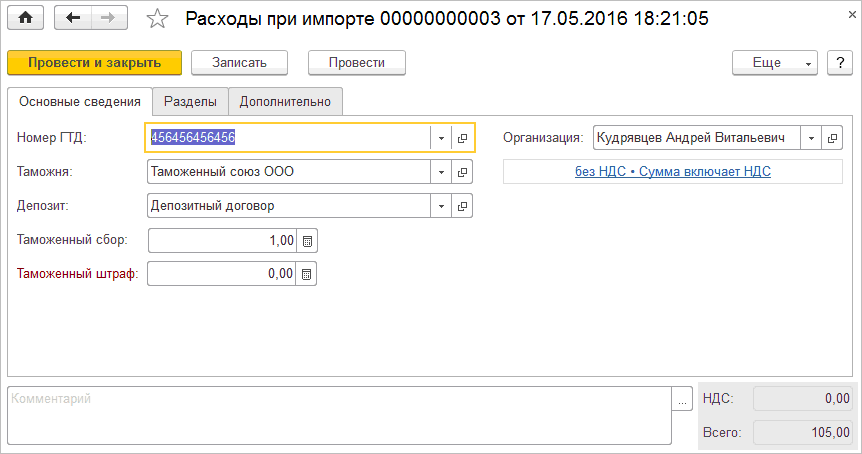
Task: Open calculator for Таможенный сбор field
Action: pos(307,241)
